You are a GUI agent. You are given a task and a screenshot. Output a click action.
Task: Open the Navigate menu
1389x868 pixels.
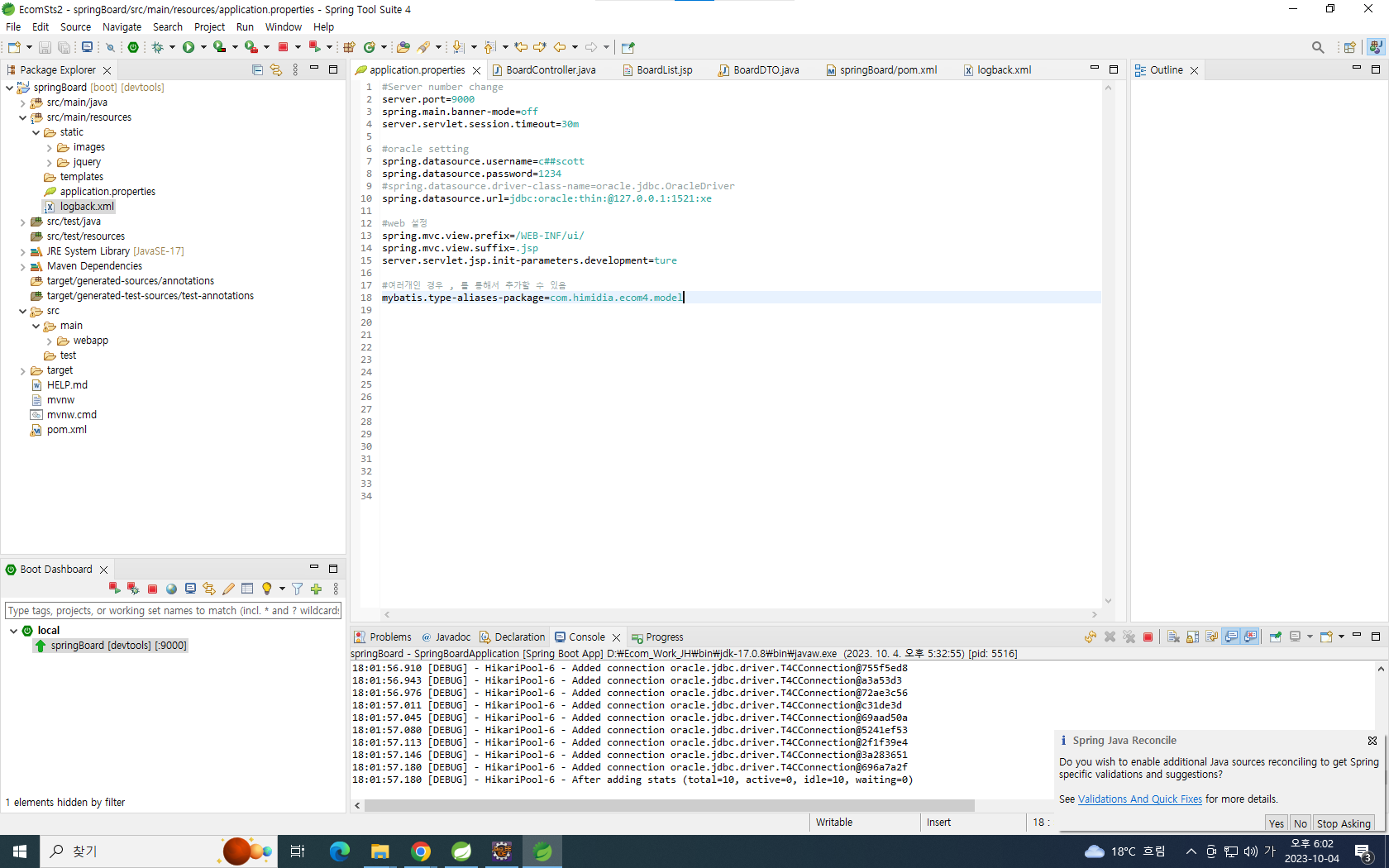tap(122, 27)
